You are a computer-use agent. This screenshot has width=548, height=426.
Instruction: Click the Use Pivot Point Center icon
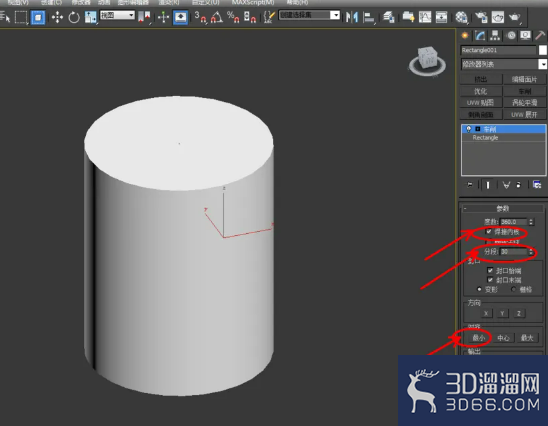(x=144, y=16)
